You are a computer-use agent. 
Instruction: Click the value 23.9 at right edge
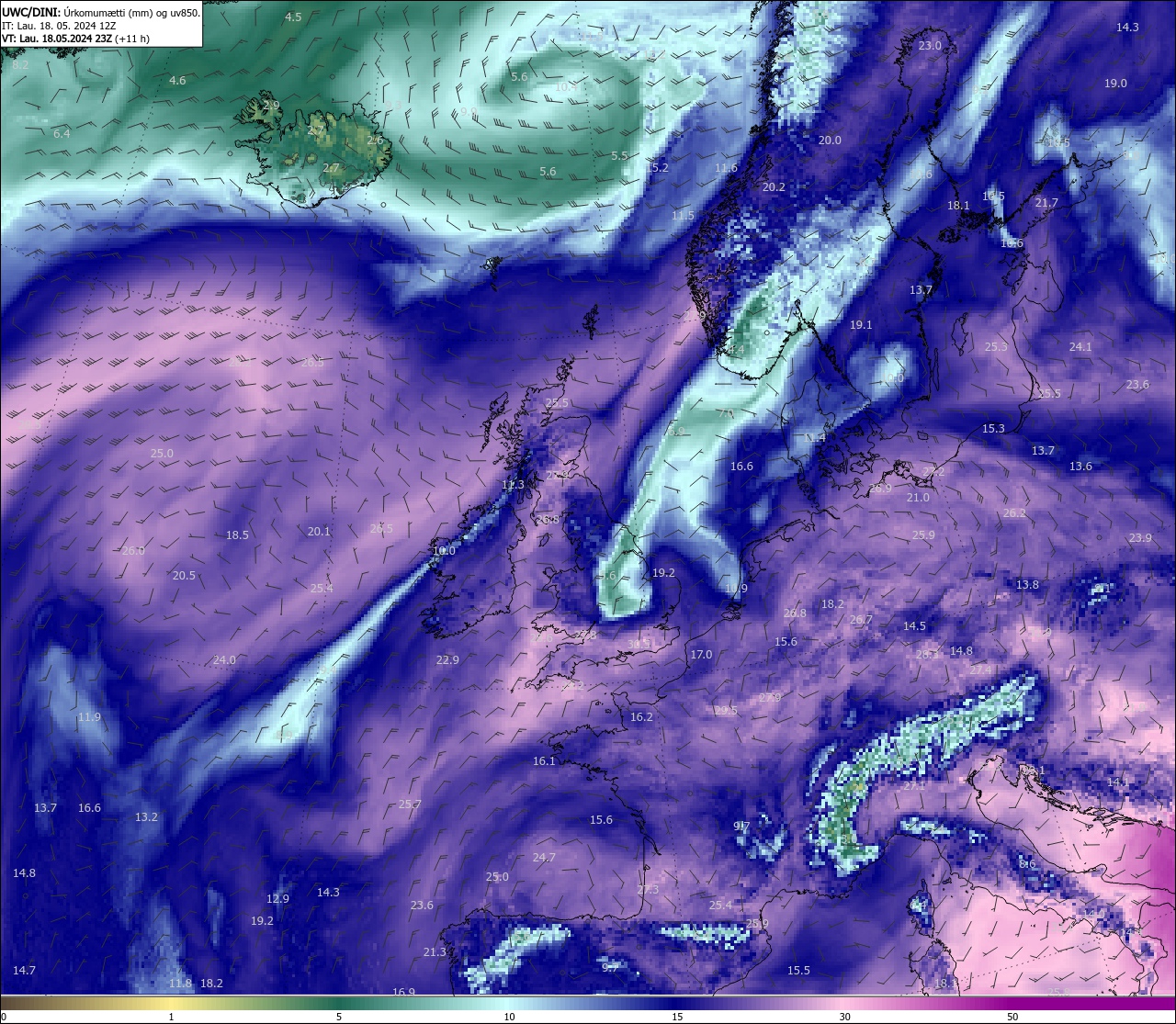tap(1140, 538)
